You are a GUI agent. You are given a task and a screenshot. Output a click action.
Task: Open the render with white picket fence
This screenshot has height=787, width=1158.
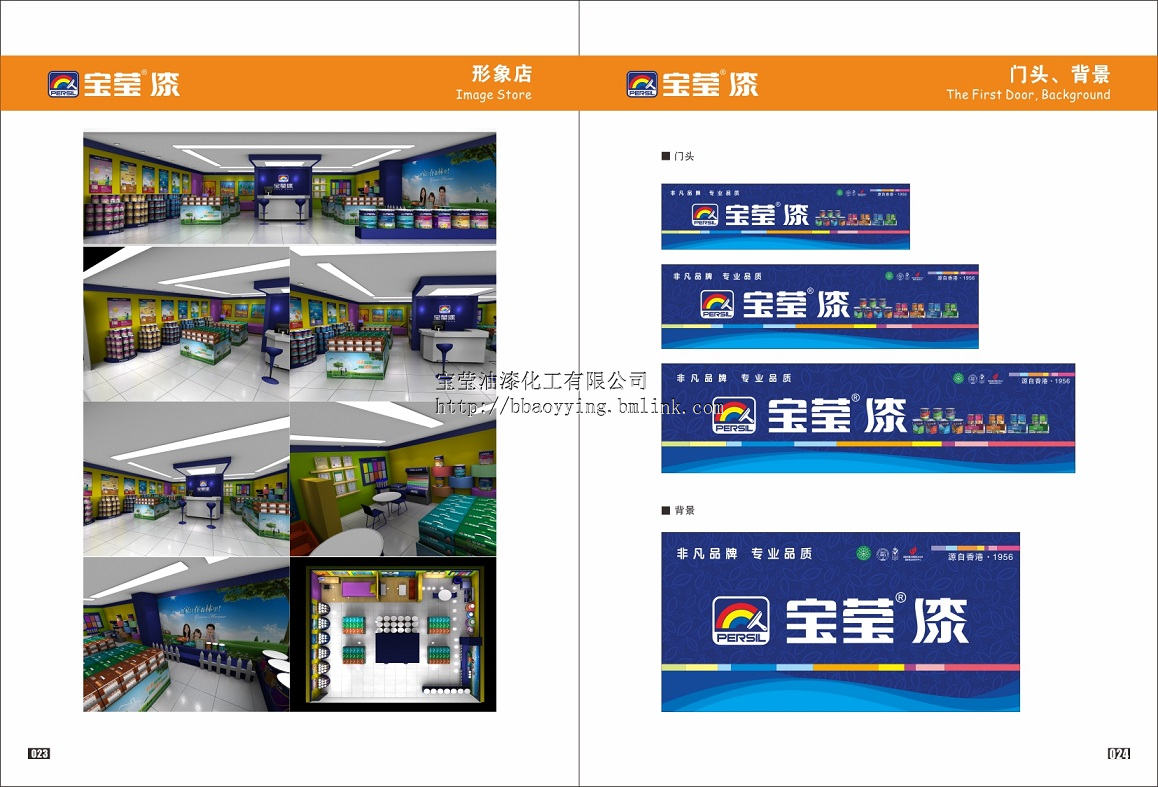pos(186,634)
